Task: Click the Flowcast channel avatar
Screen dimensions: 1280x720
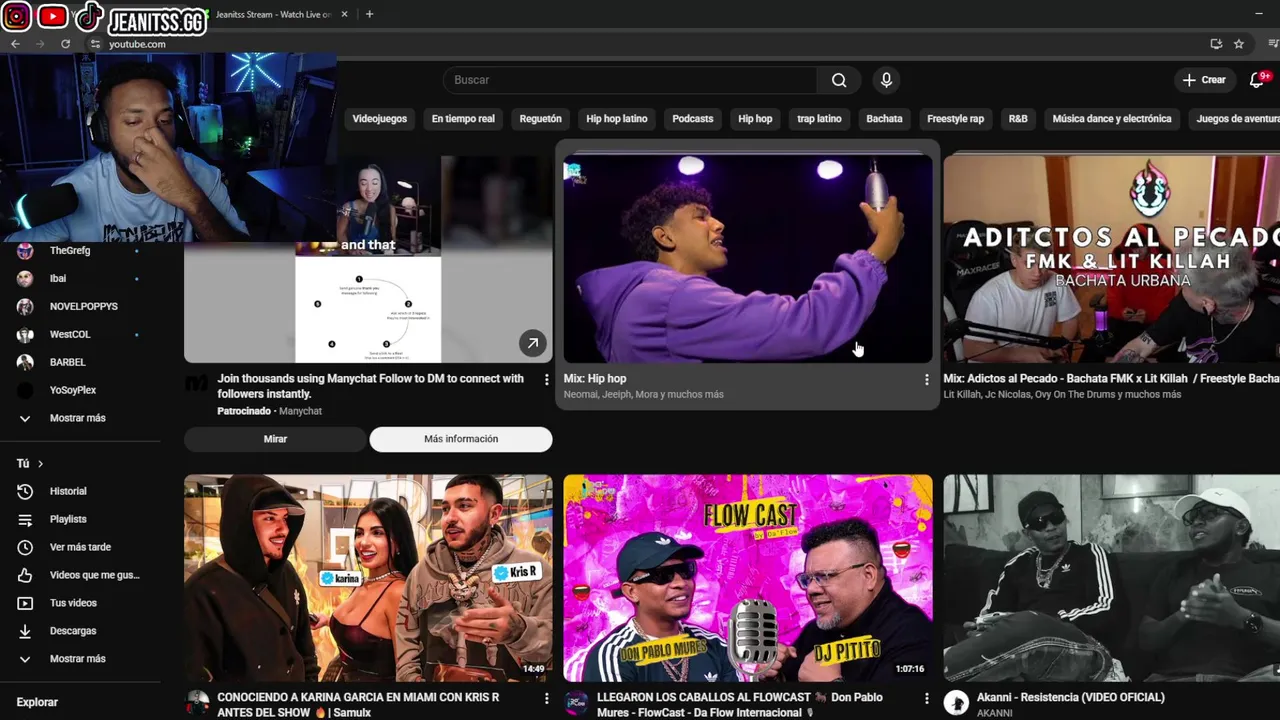Action: pyautogui.click(x=576, y=703)
